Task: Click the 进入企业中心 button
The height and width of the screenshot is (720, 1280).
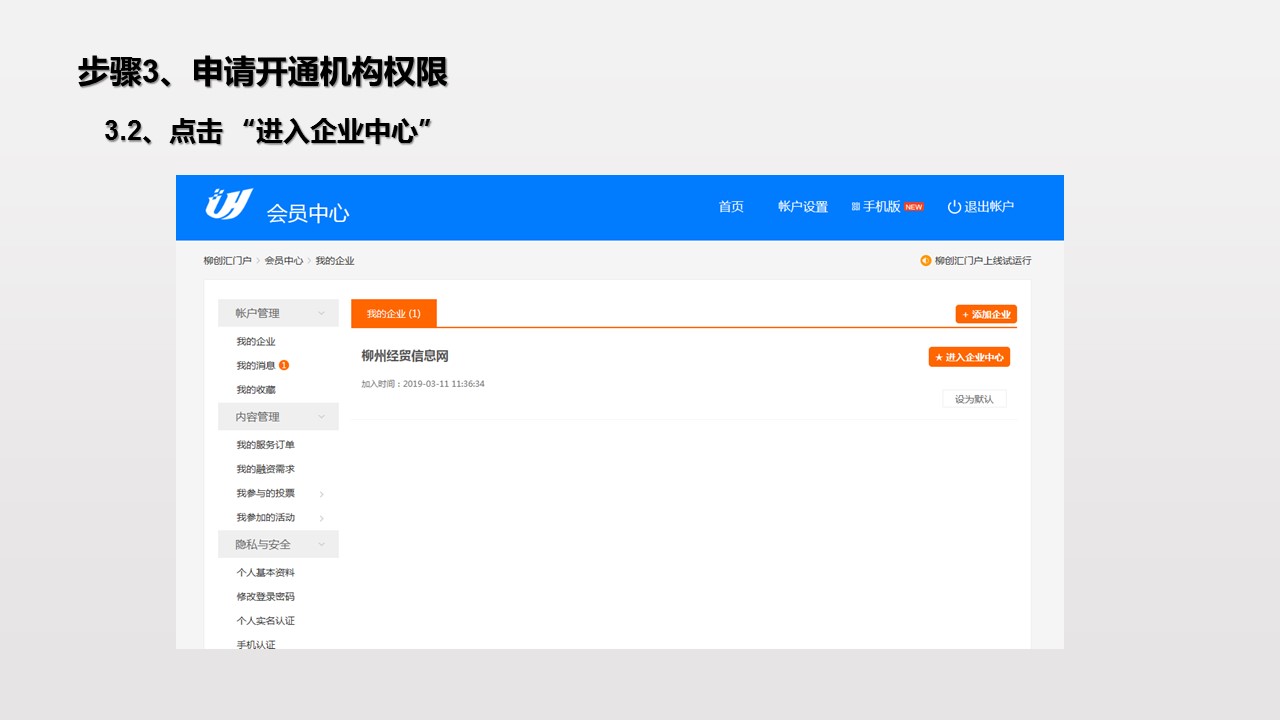Action: click(969, 357)
